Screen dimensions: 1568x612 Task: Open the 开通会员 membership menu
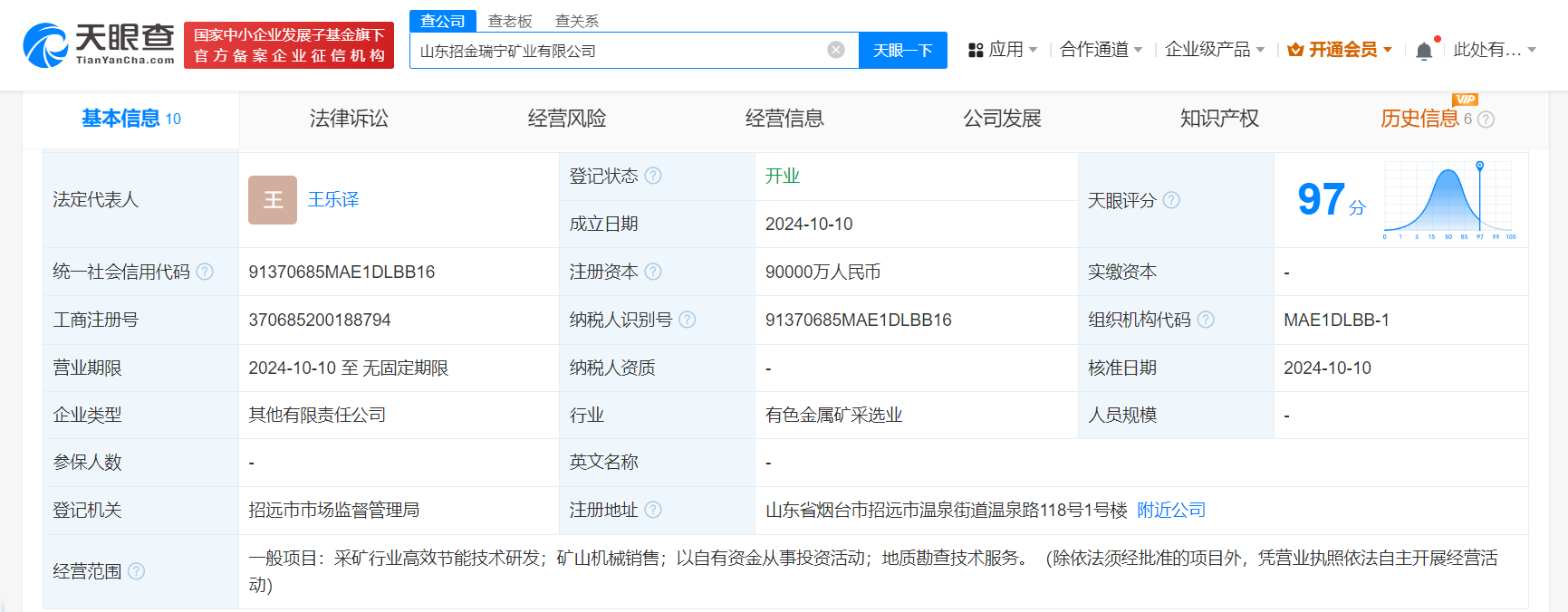1341,50
